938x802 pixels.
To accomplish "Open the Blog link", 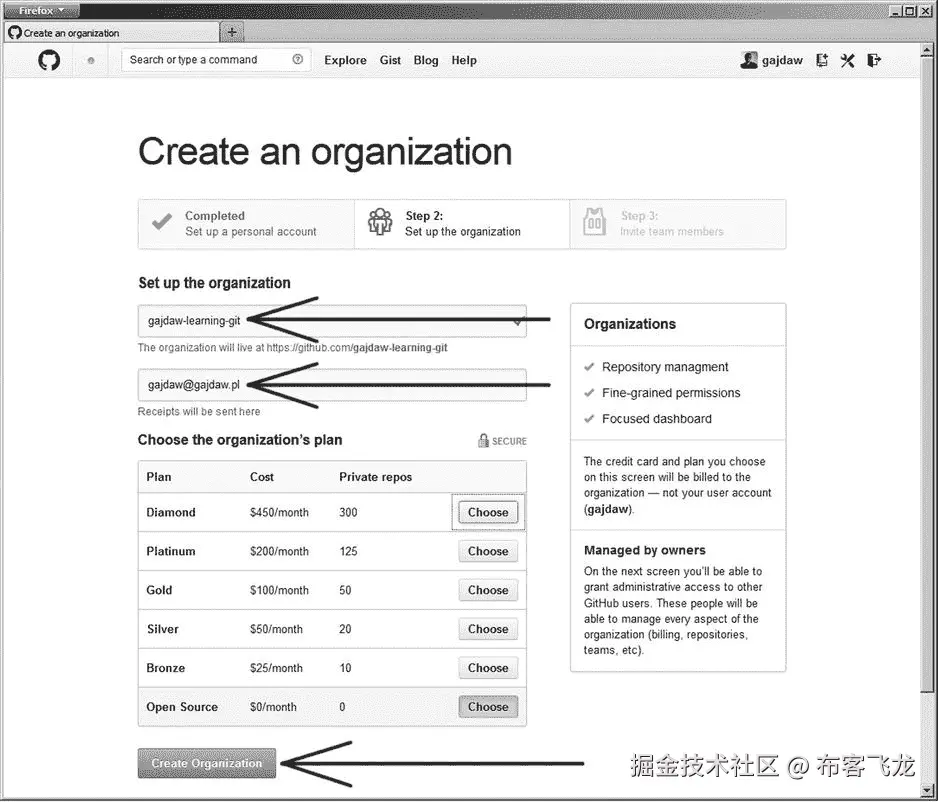I will [x=426, y=60].
